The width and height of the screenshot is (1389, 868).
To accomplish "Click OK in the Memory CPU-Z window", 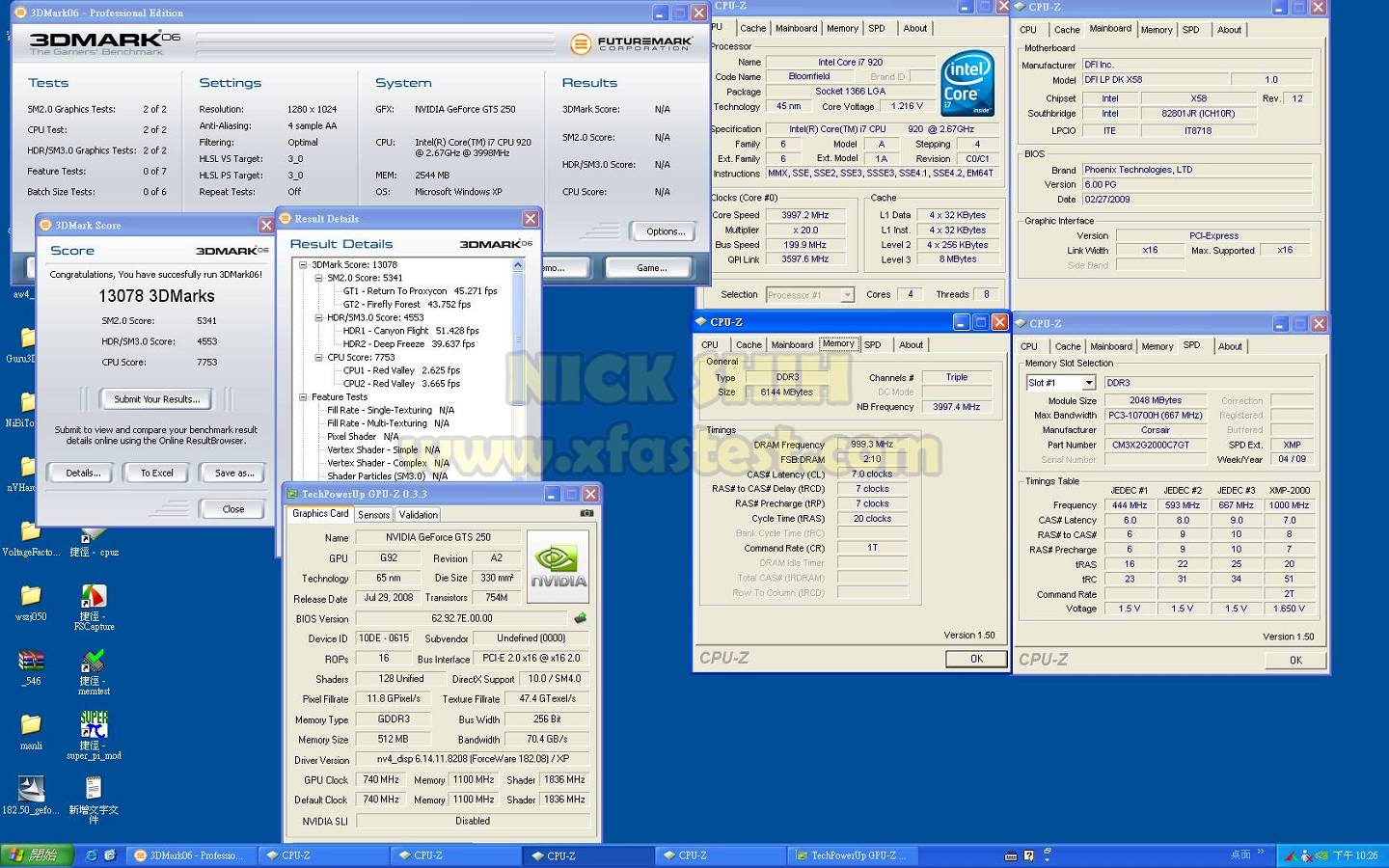I will (976, 659).
